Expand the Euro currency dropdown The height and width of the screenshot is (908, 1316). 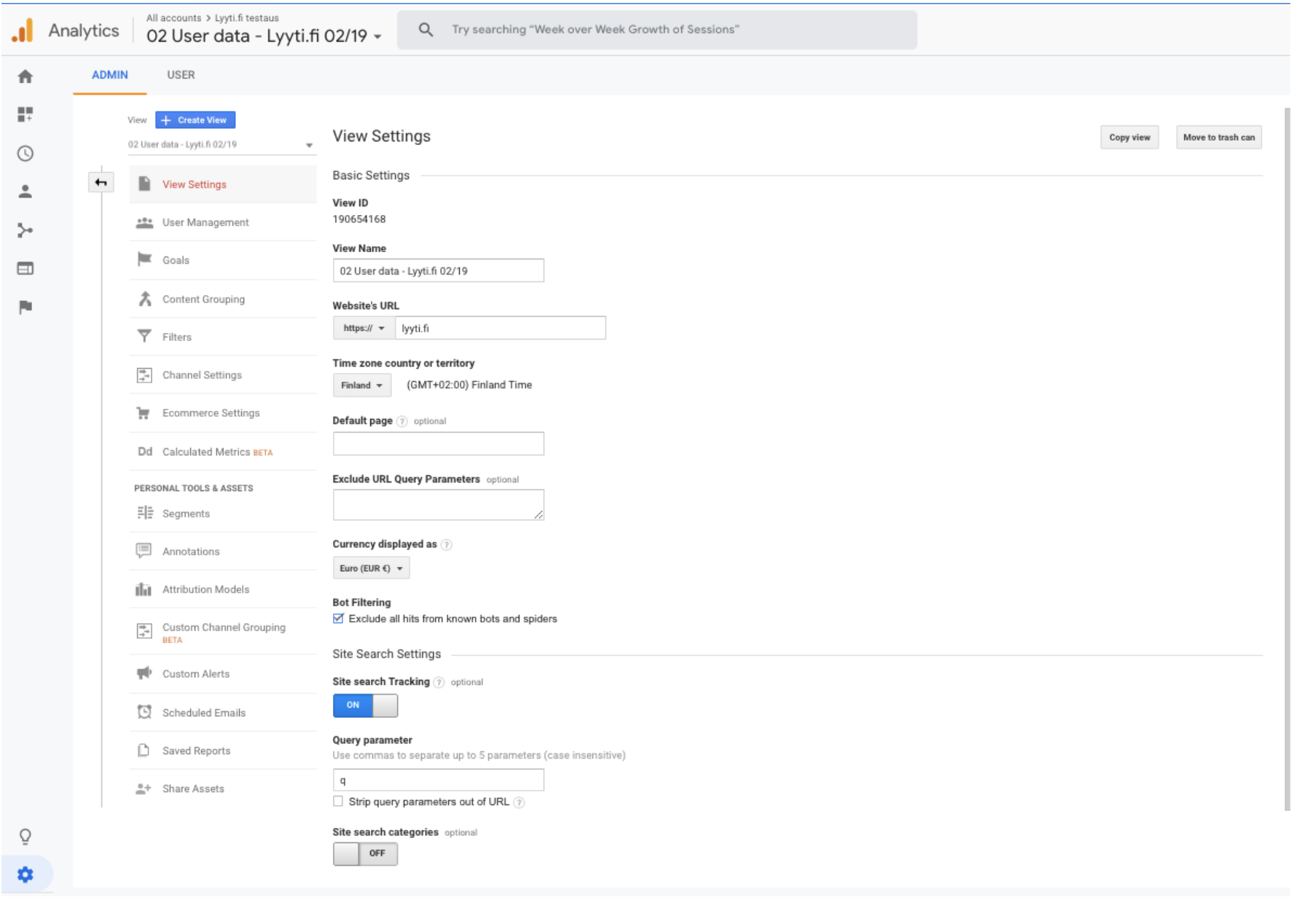[371, 568]
